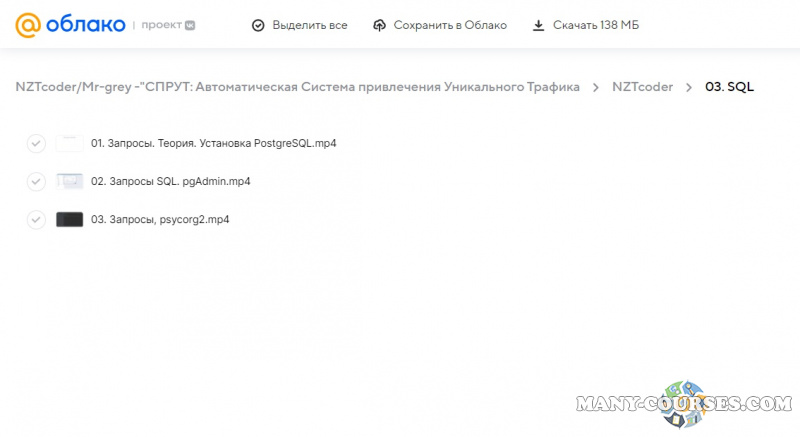The height and width of the screenshot is (437, 800).
Task: Click the chevron before 03. SQL
Action: tap(689, 87)
